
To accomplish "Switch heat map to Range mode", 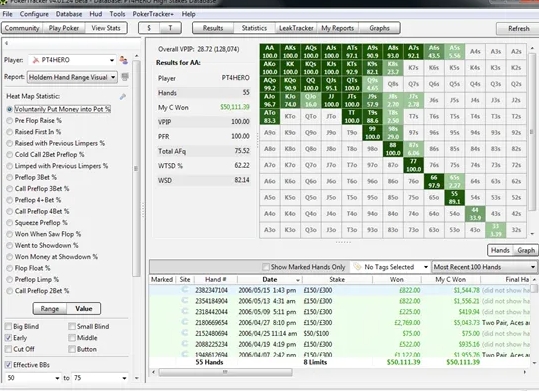I will coord(50,308).
